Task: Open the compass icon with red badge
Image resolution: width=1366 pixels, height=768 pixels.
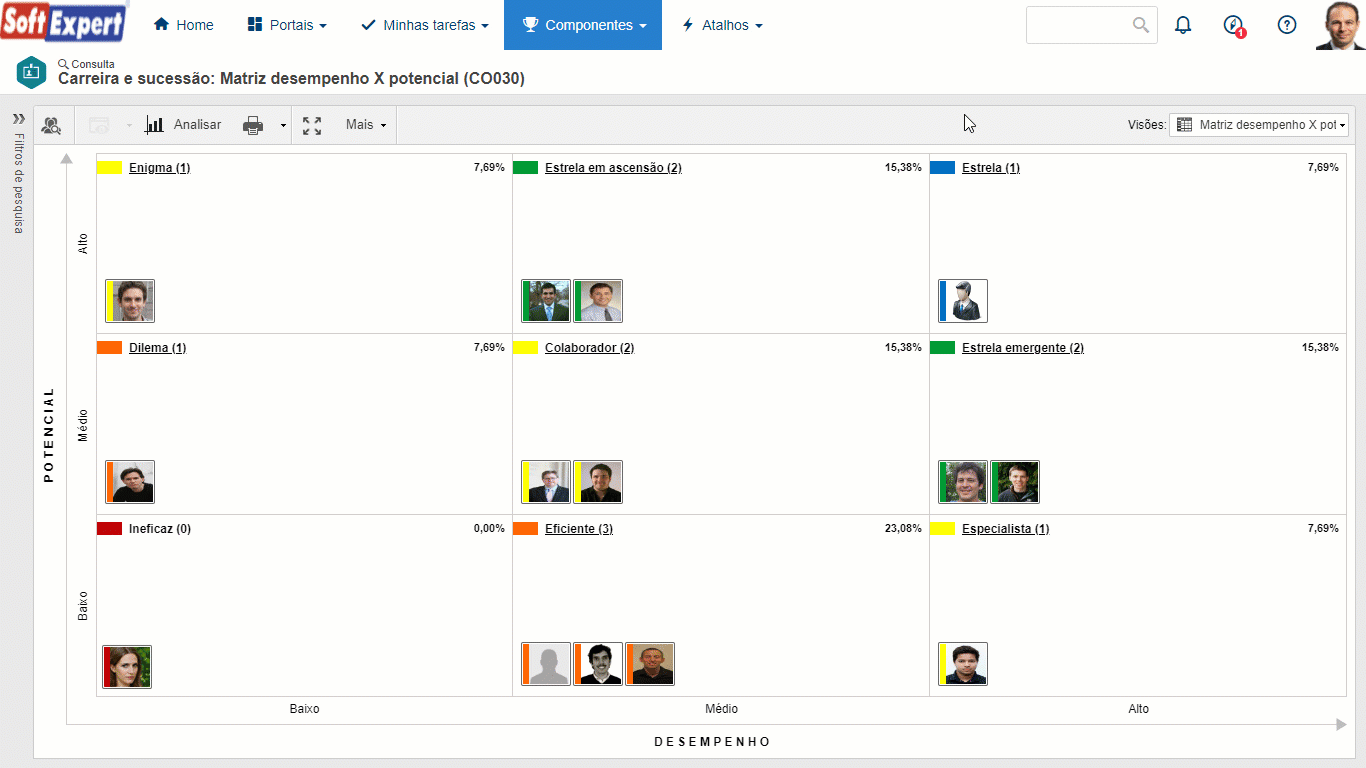Action: coord(1234,25)
